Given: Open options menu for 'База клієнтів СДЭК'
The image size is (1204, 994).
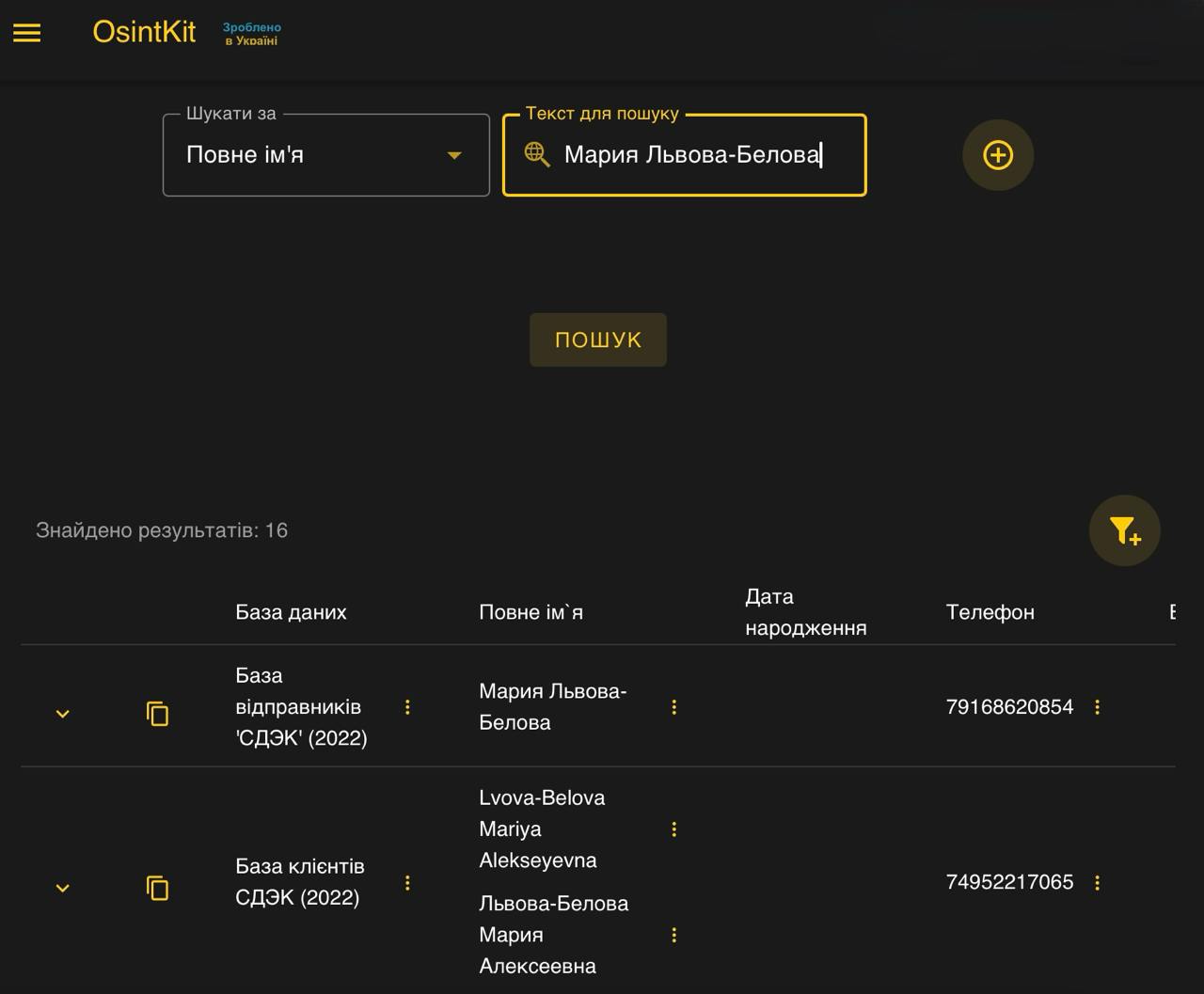Looking at the screenshot, I should coord(407,882).
